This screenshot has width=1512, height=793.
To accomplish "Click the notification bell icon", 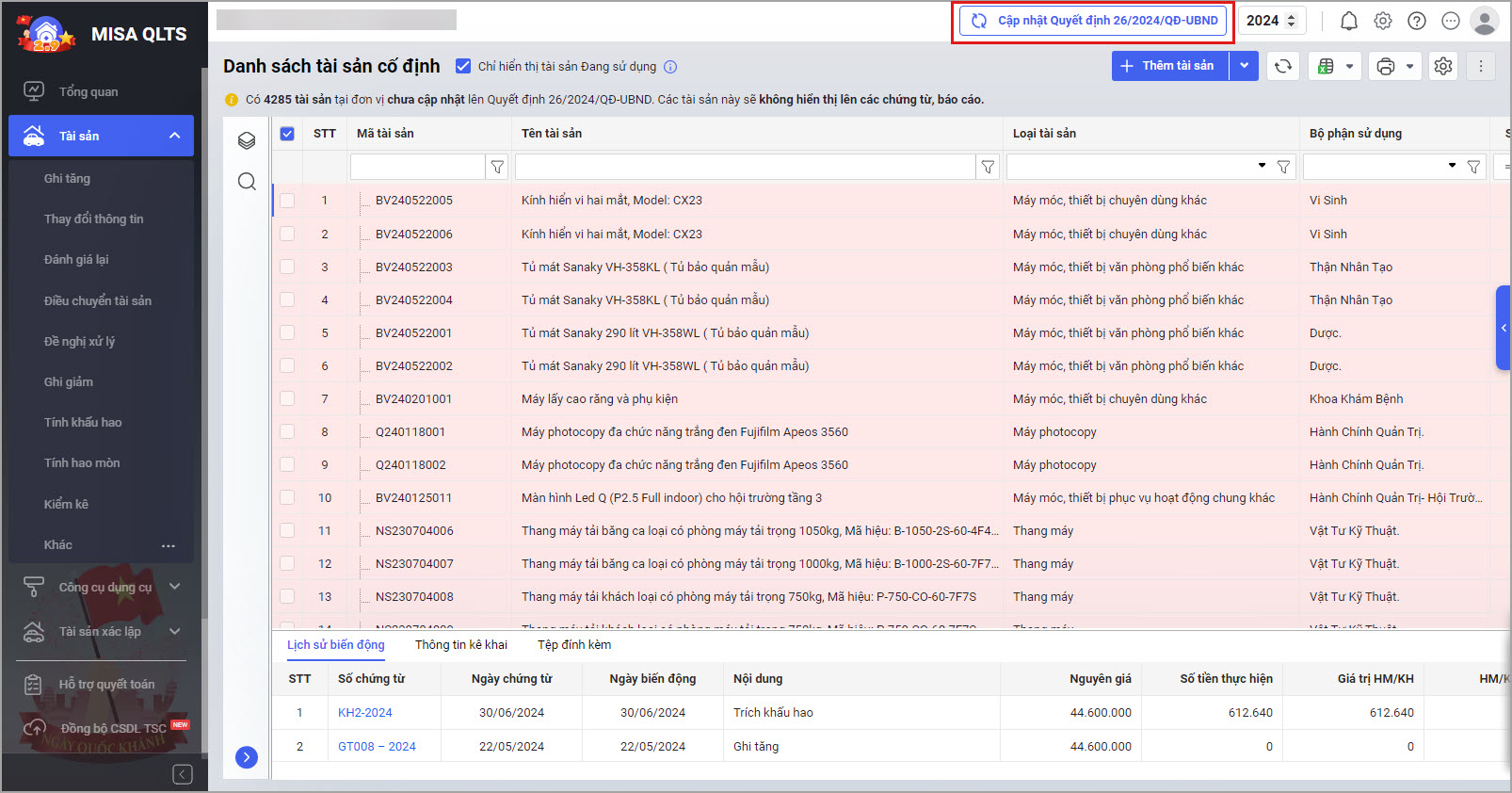I will [x=1348, y=21].
